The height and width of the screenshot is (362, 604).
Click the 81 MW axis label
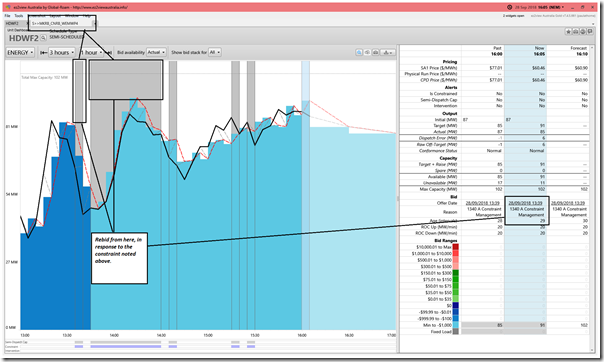click(x=12, y=127)
